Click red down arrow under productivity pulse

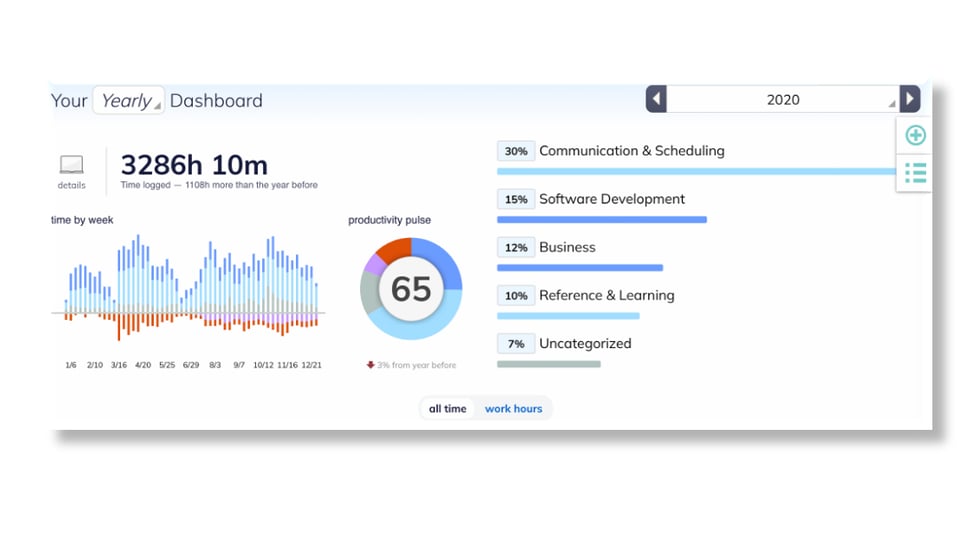point(370,365)
